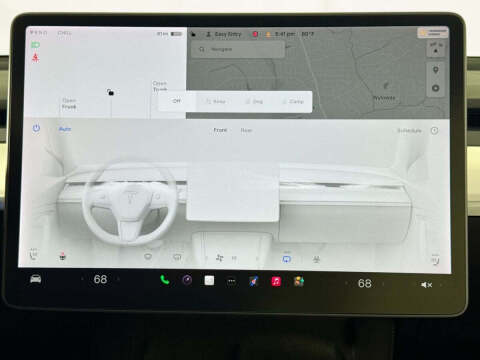This screenshot has height=360, width=480.
Task: Tap the muted volume speaker icon
Action: pos(426,285)
